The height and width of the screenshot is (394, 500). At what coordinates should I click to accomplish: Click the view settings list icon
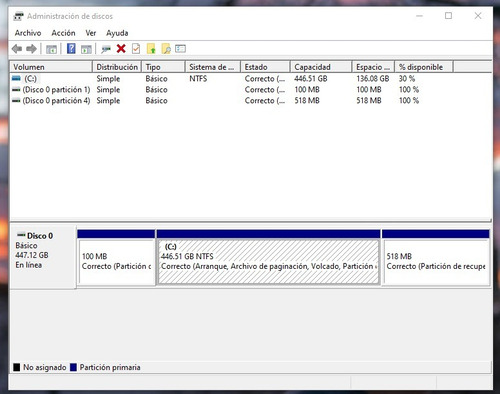click(x=180, y=49)
